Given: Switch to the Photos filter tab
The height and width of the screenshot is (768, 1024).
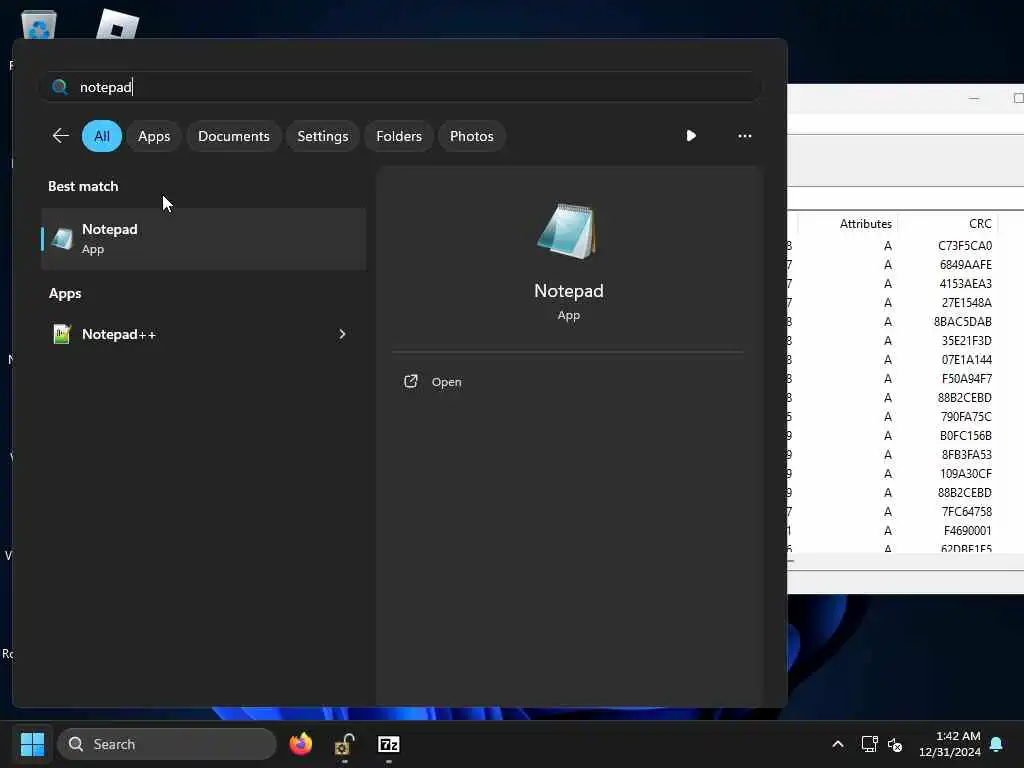Looking at the screenshot, I should pyautogui.click(x=472, y=136).
